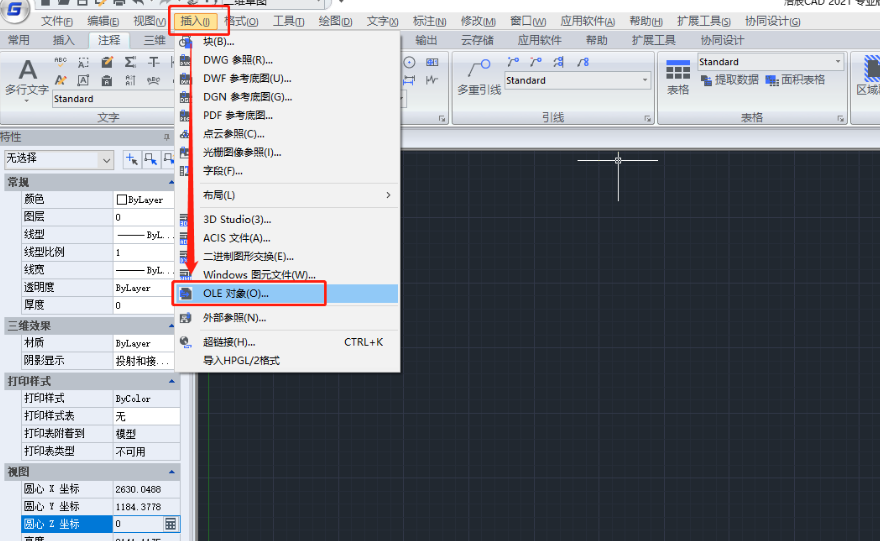Switch to the 输出 ribbon tab
The height and width of the screenshot is (541, 880).
(x=427, y=40)
